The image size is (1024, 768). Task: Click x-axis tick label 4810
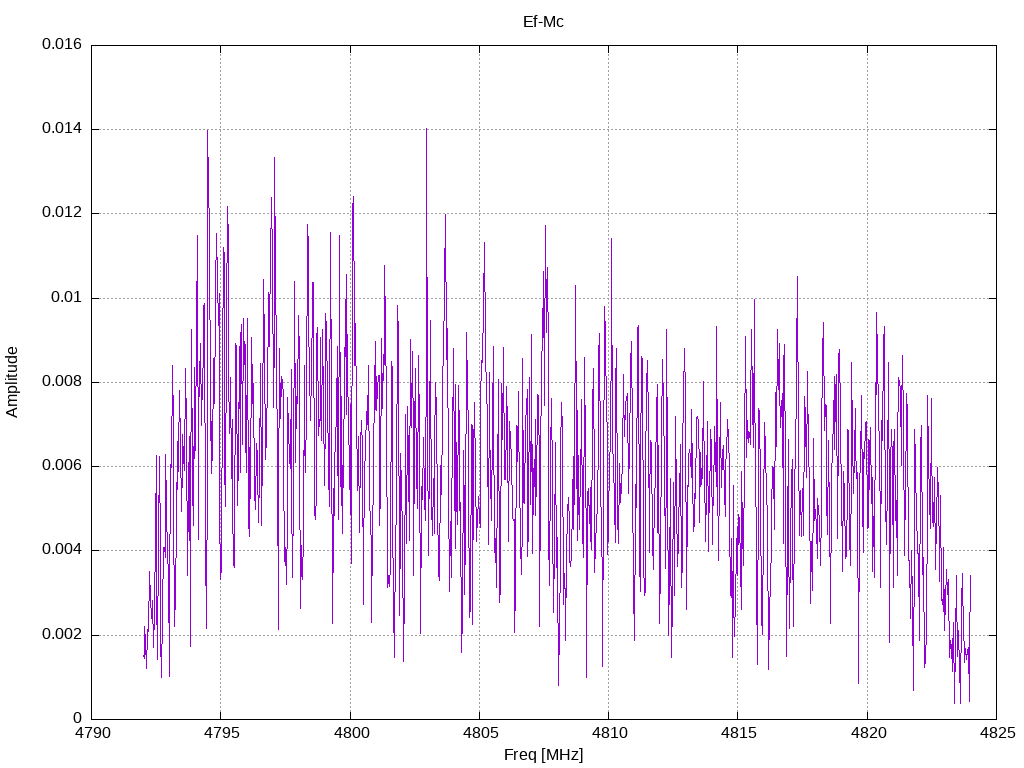point(609,733)
